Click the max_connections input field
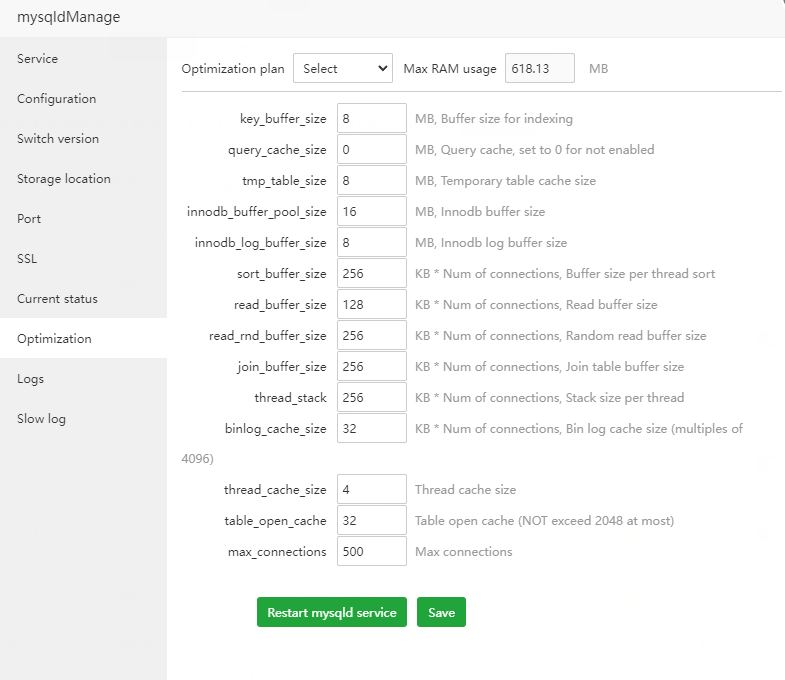785x680 pixels. coord(371,552)
